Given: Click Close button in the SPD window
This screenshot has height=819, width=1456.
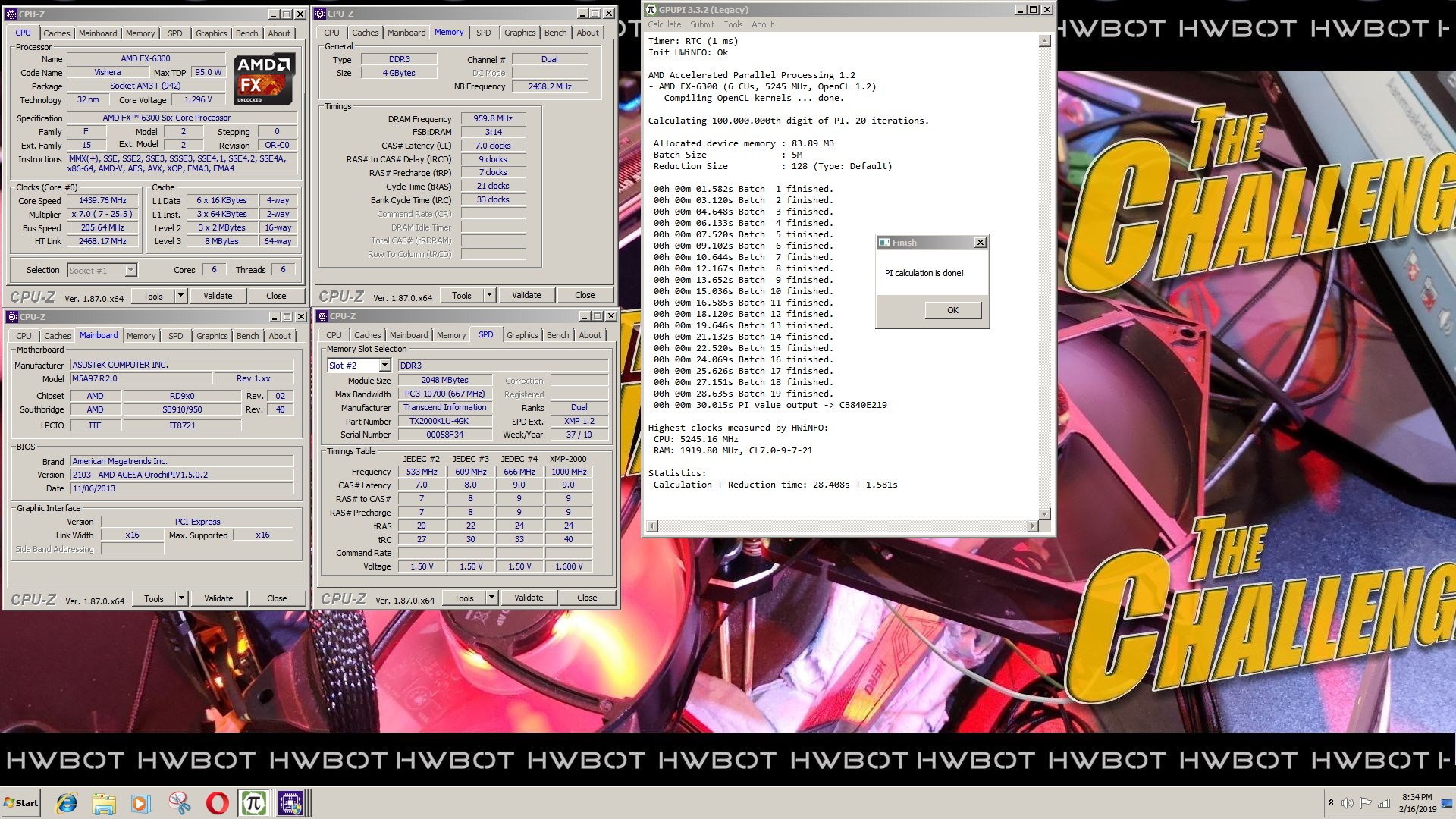Looking at the screenshot, I should (587, 598).
